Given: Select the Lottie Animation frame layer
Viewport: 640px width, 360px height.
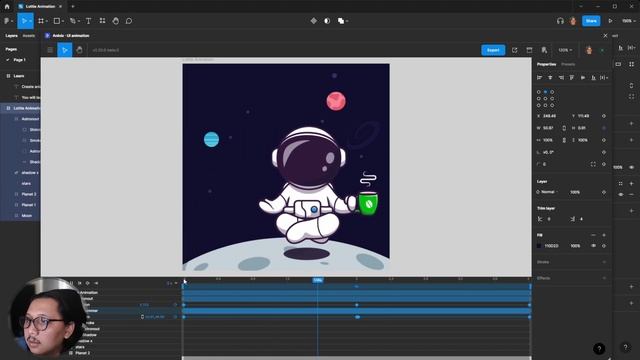Looking at the screenshot, I should [x=20, y=108].
